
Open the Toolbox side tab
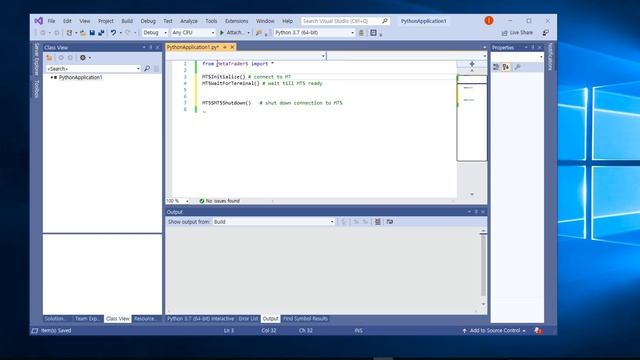(36, 89)
